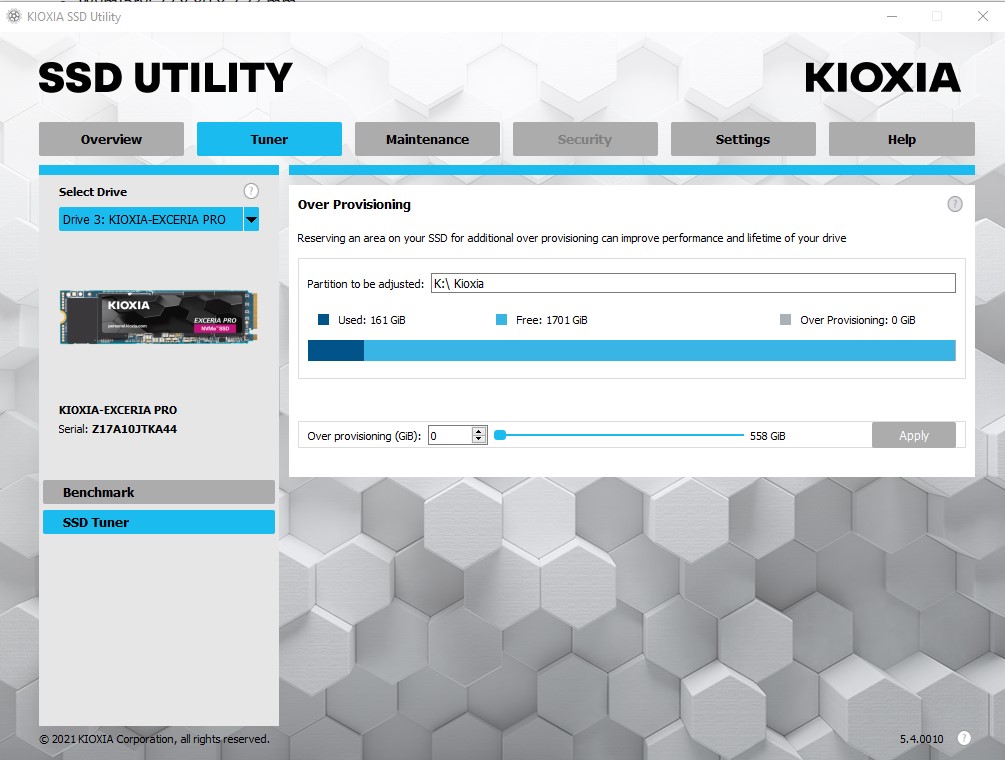
Task: Select the Security tab
Action: [585, 139]
